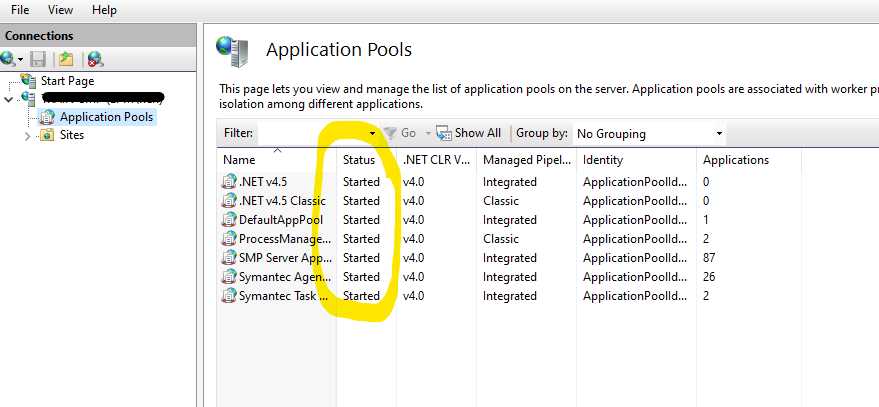This screenshot has height=407, width=879.
Task: Sort list by Status column header
Action: [x=359, y=160]
